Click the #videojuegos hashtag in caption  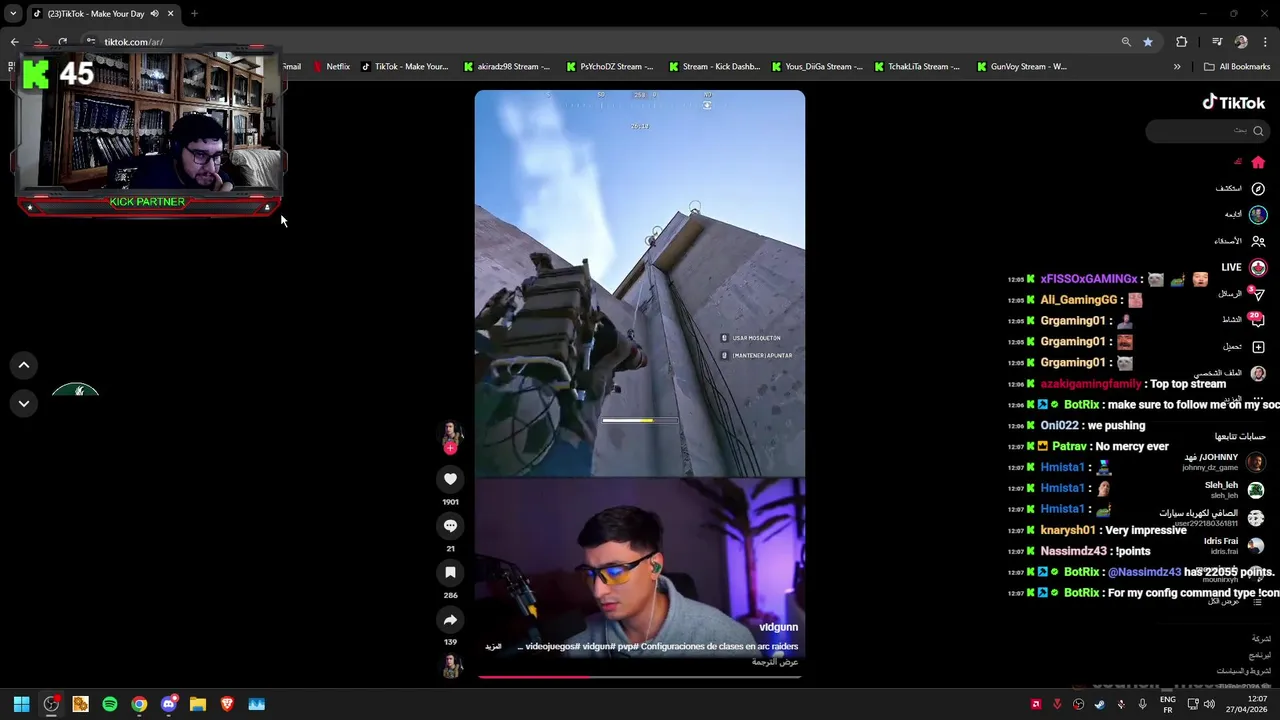(x=552, y=647)
